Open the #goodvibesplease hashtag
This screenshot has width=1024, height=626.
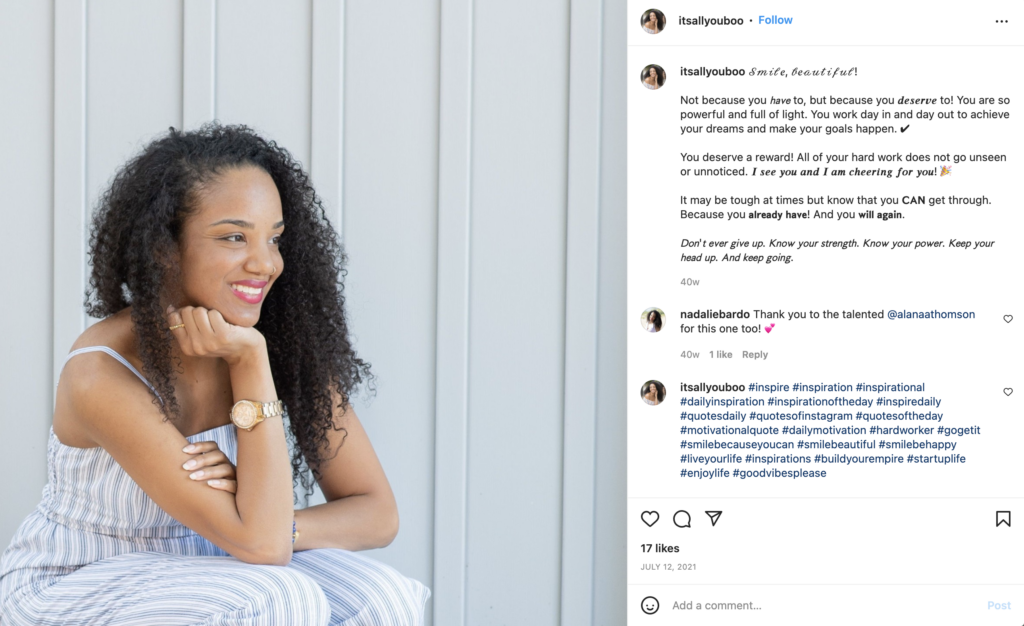click(779, 473)
